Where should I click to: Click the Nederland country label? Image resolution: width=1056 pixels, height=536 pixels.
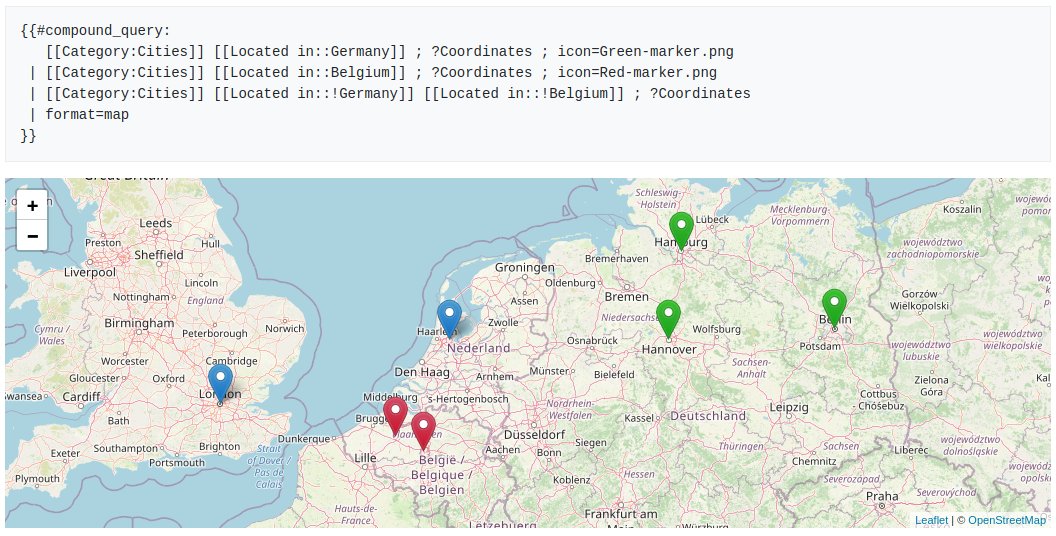(478, 348)
